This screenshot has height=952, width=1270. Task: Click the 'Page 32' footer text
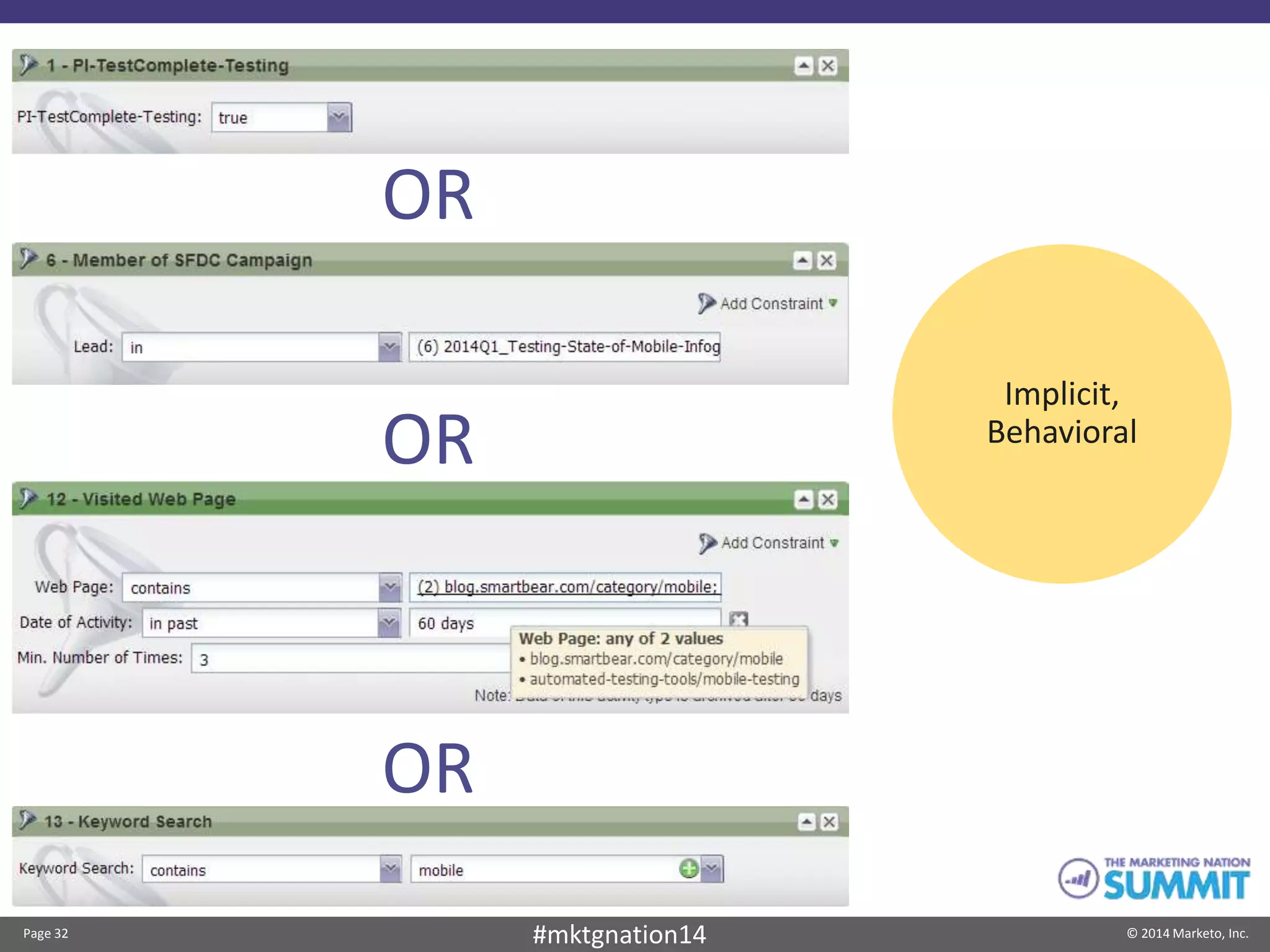[x=46, y=933]
